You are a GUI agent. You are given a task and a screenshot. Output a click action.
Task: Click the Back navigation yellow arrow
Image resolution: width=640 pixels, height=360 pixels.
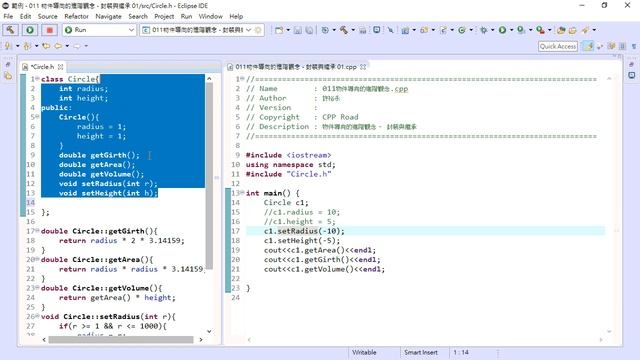point(58,46)
